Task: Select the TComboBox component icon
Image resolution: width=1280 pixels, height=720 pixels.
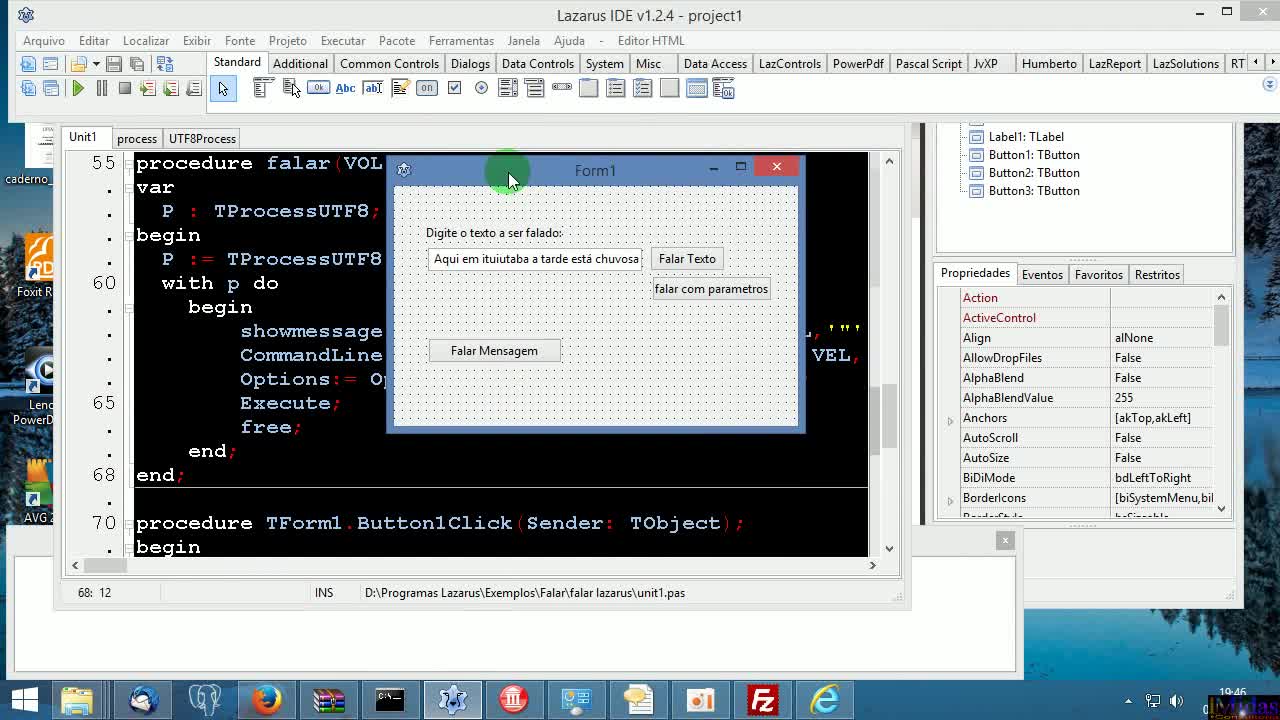Action: click(x=535, y=88)
